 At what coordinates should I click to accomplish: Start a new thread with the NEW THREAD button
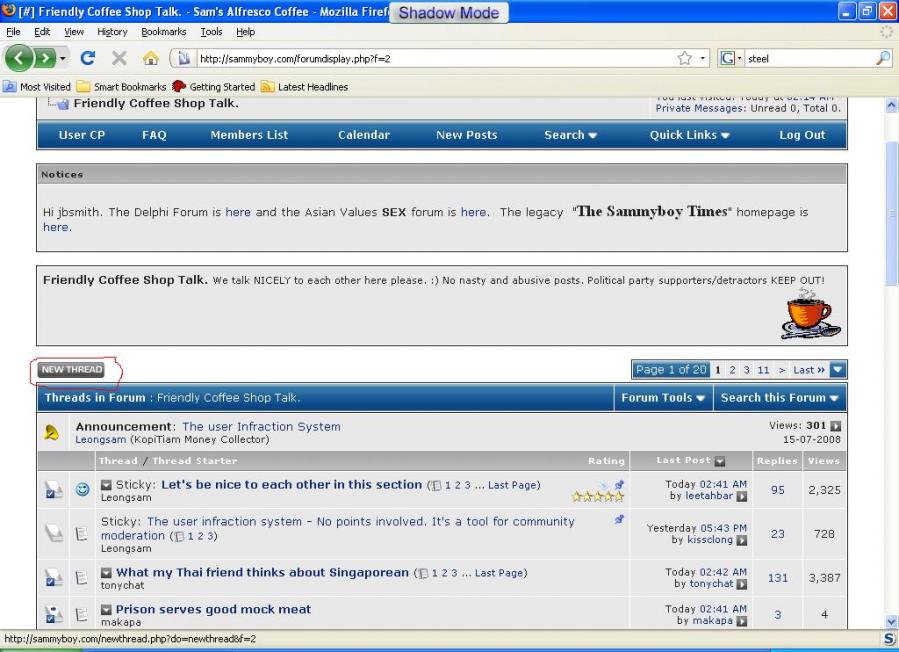tap(72, 370)
